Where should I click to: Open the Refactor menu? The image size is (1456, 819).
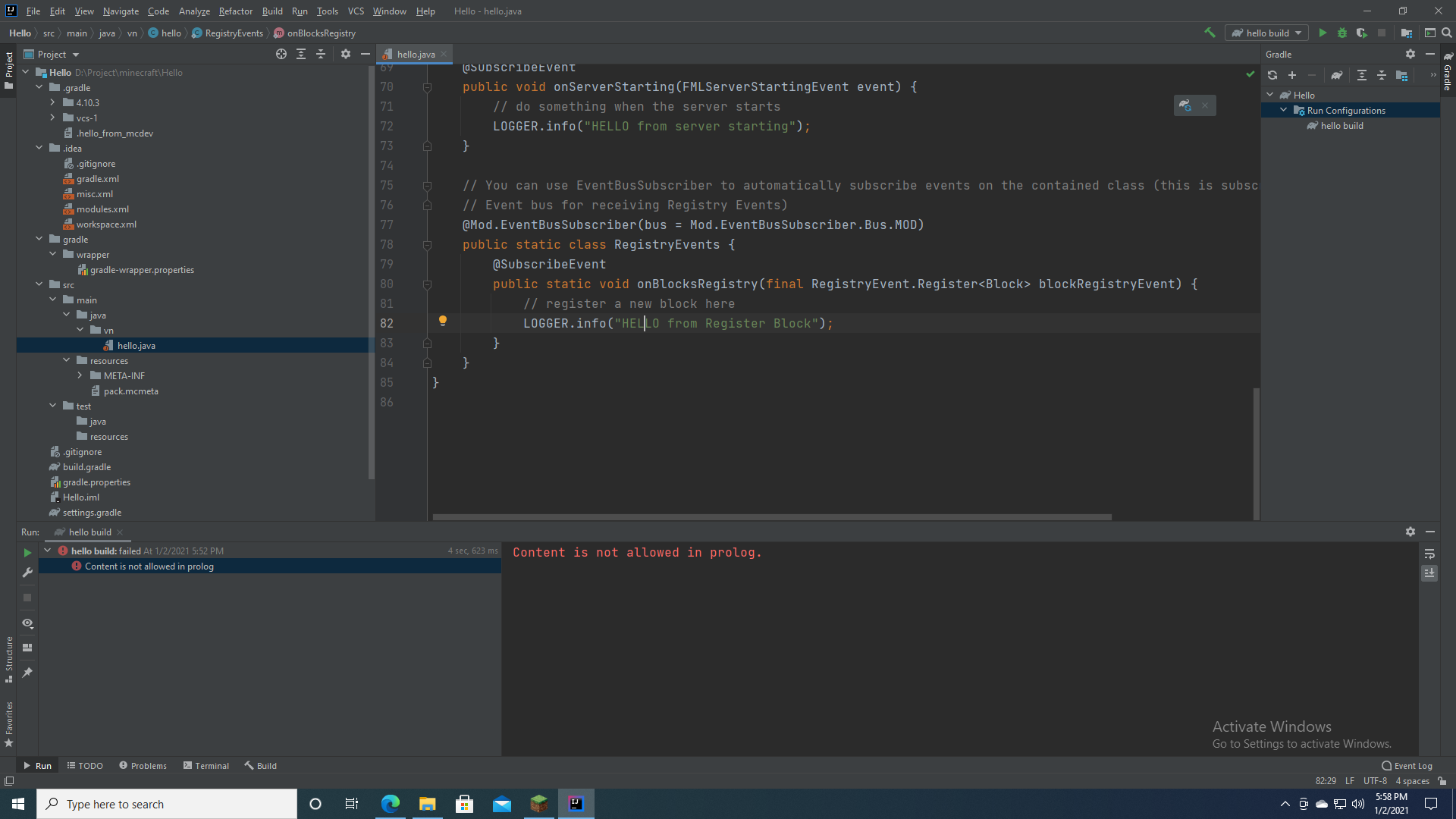tap(235, 11)
